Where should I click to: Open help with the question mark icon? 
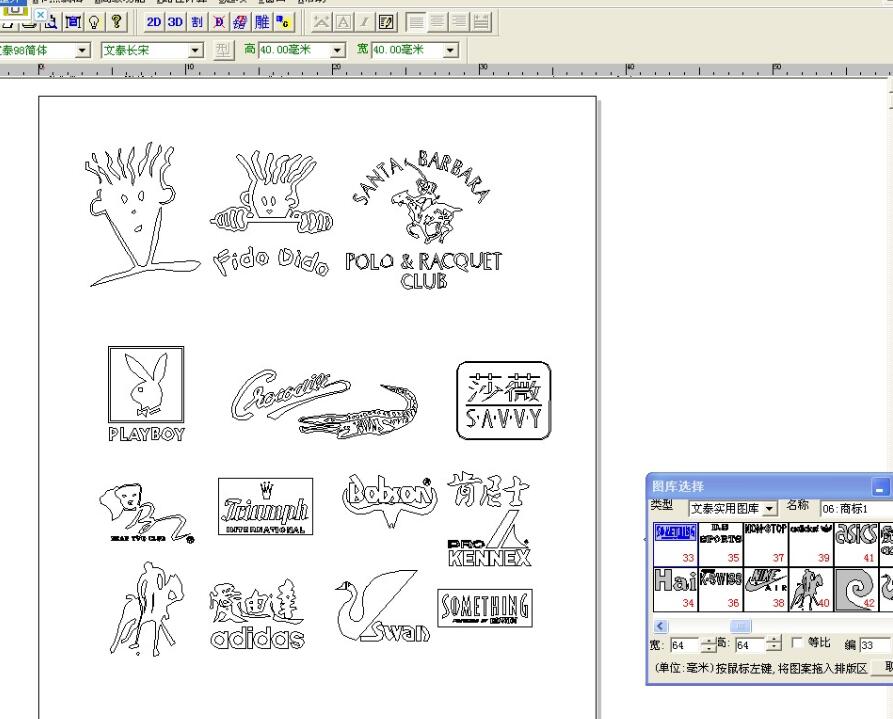(x=116, y=22)
